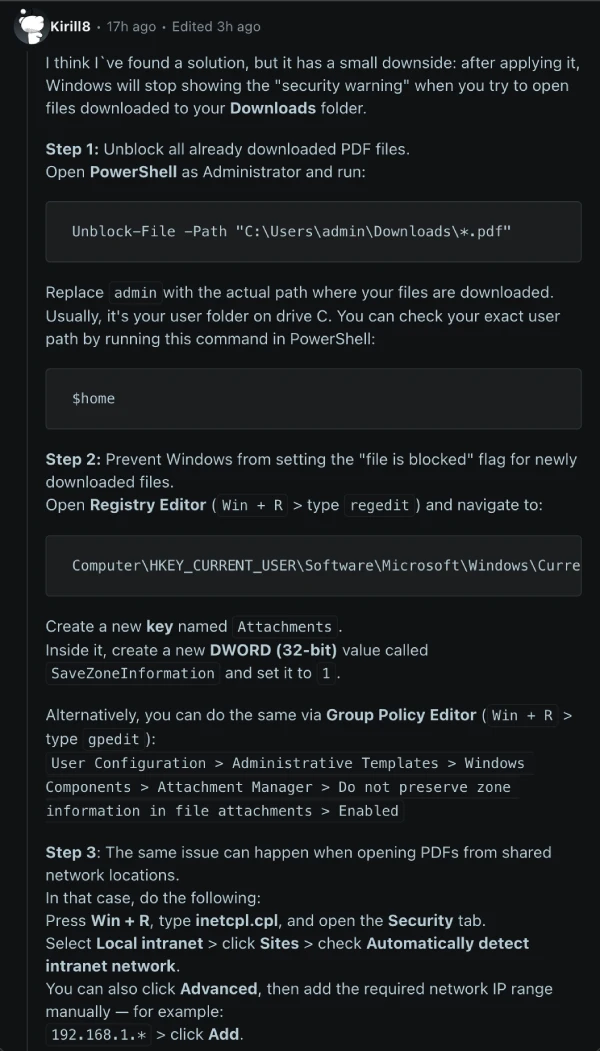
Task: Click the "192.168.1.*" IP range code
Action: click(x=98, y=1034)
